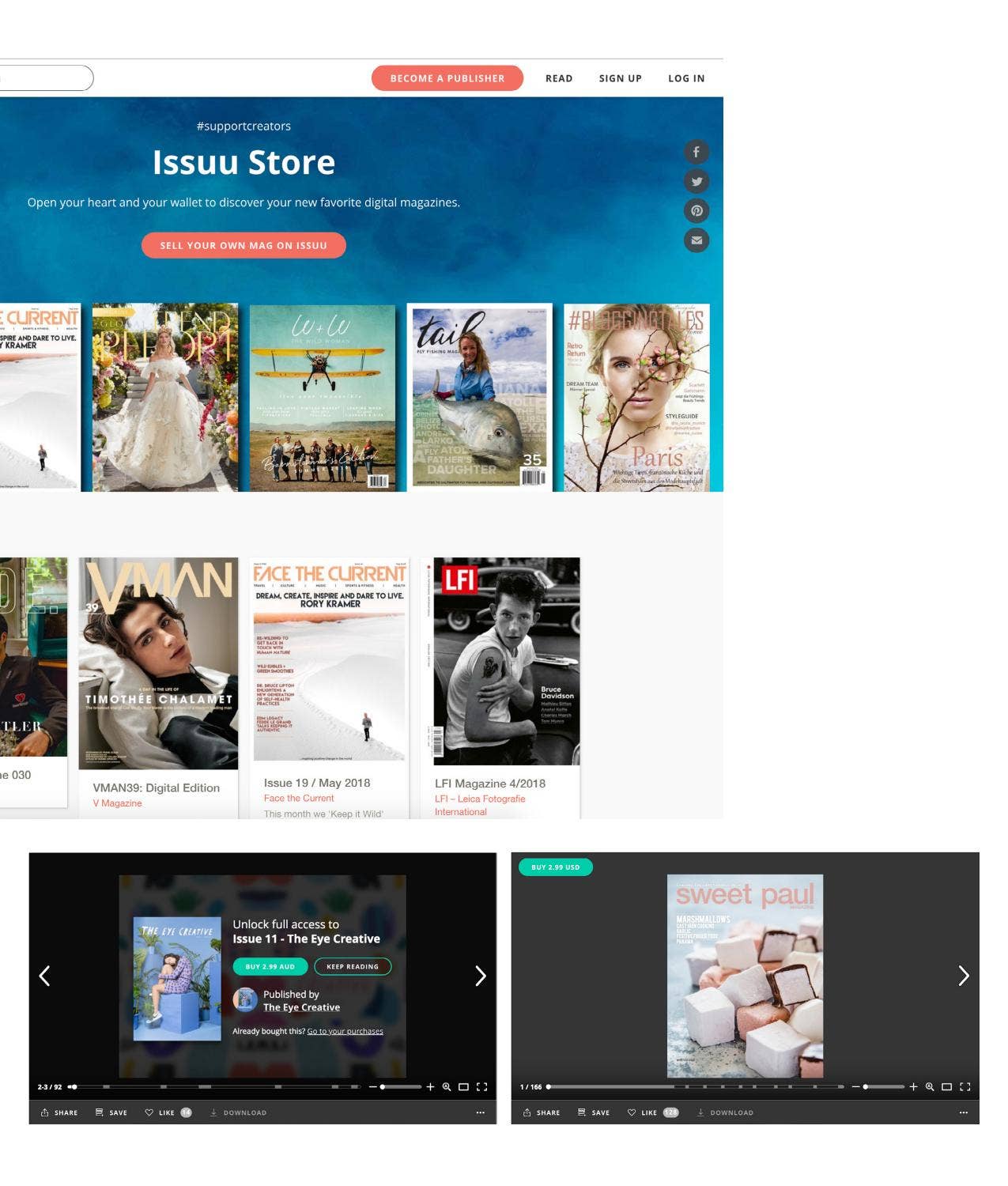Image resolution: width=1008 pixels, height=1186 pixels.
Task: Click the SELL YOUR OWN MAG ON ISSUU button
Action: coord(244,245)
